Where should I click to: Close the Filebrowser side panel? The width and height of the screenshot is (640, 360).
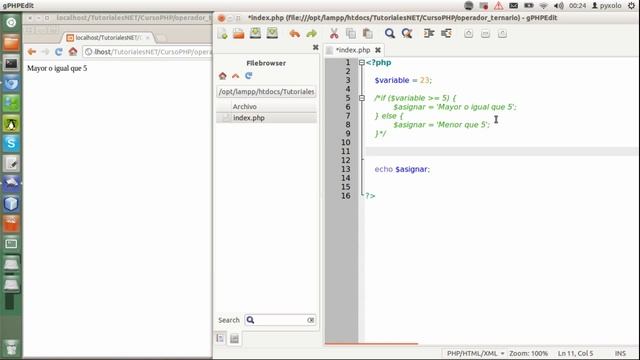pos(316,47)
